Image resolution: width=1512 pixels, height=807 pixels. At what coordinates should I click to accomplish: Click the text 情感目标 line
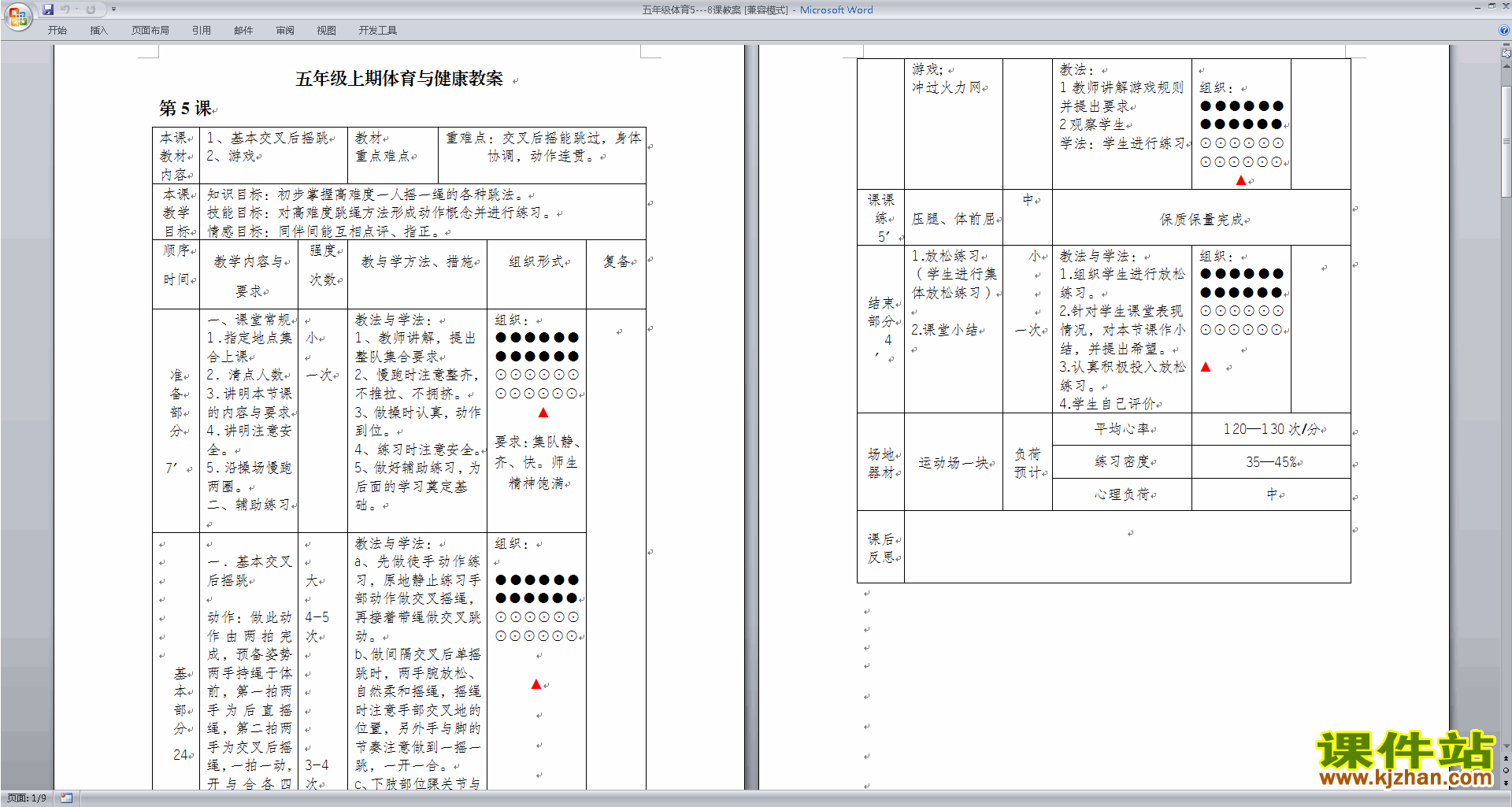324,231
